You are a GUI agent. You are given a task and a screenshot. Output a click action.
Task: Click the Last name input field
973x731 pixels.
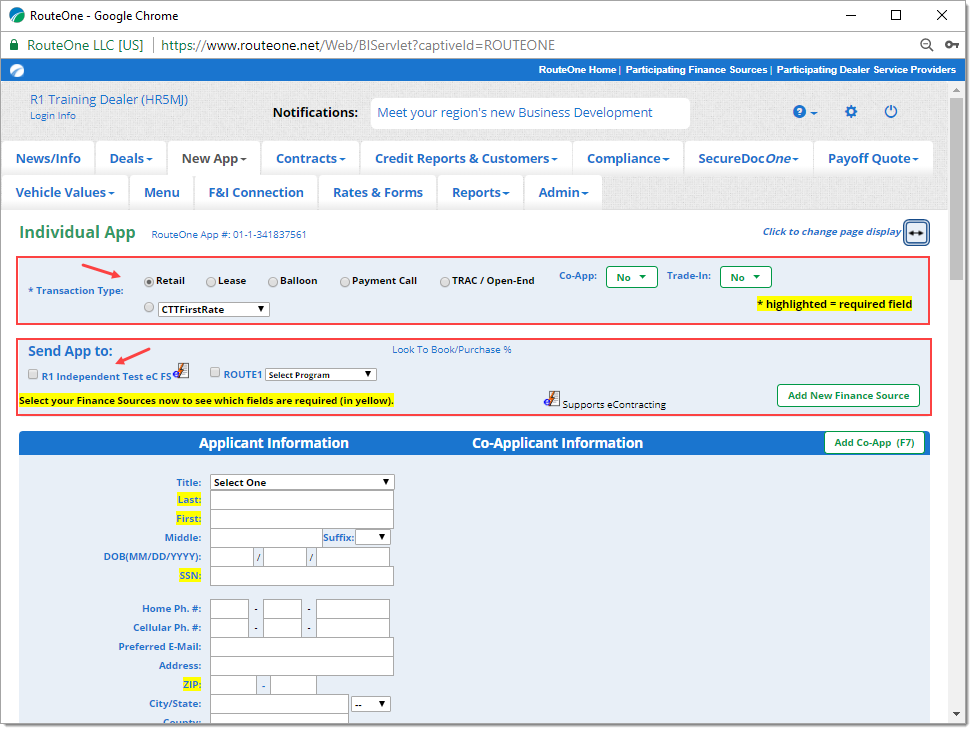coord(302,500)
